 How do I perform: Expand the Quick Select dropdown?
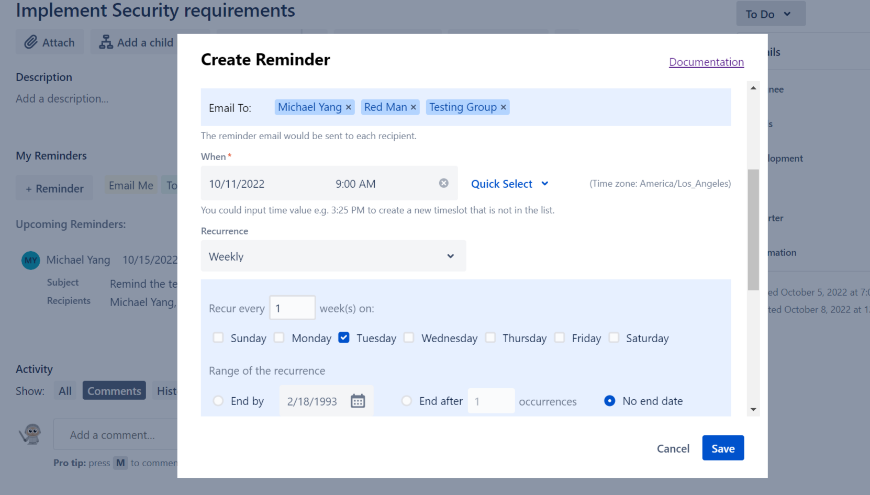pyautogui.click(x=510, y=184)
